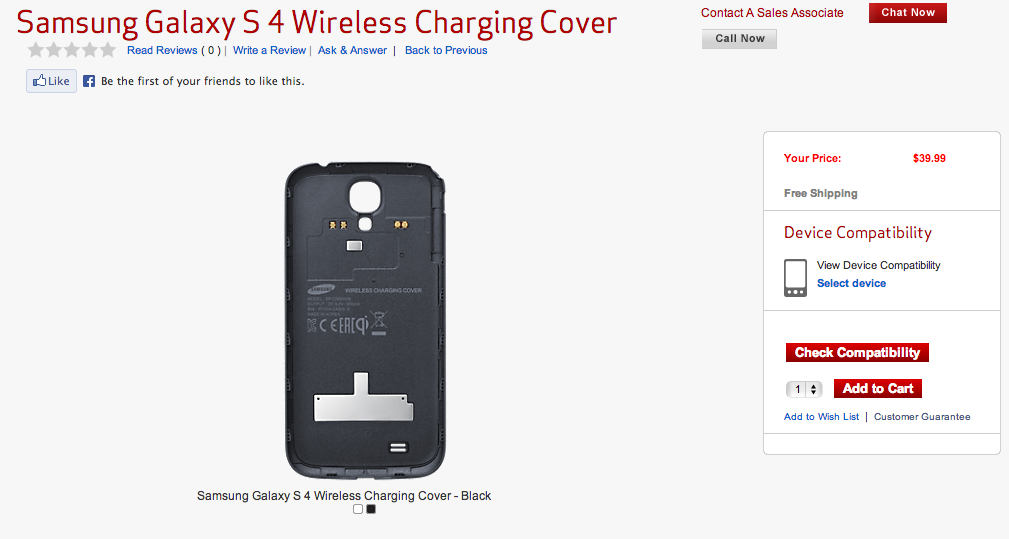Image resolution: width=1009 pixels, height=539 pixels.
Task: Click the Check Compatibility button
Action: pos(857,352)
